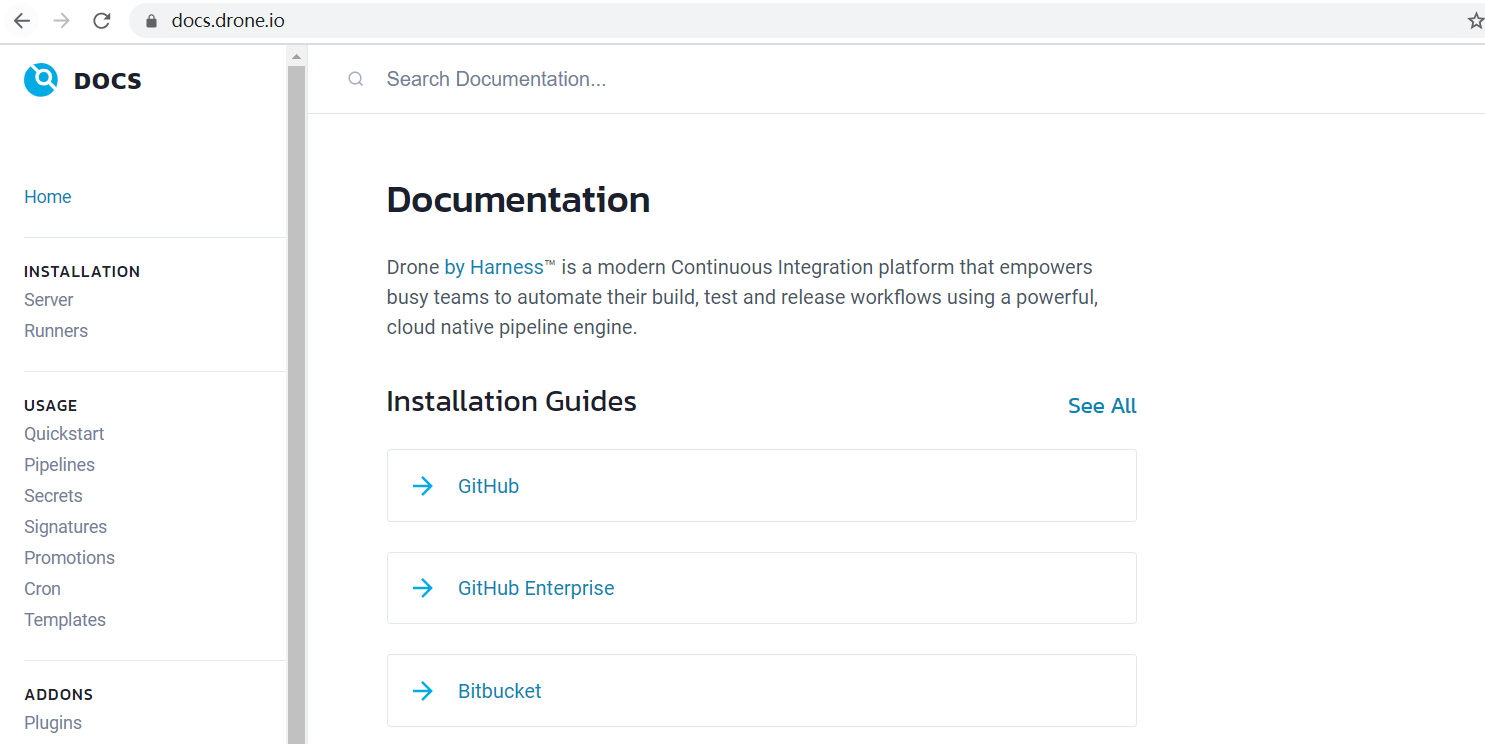Focus the Search Documentation field
This screenshot has height=744, width=1485.
[x=700, y=79]
